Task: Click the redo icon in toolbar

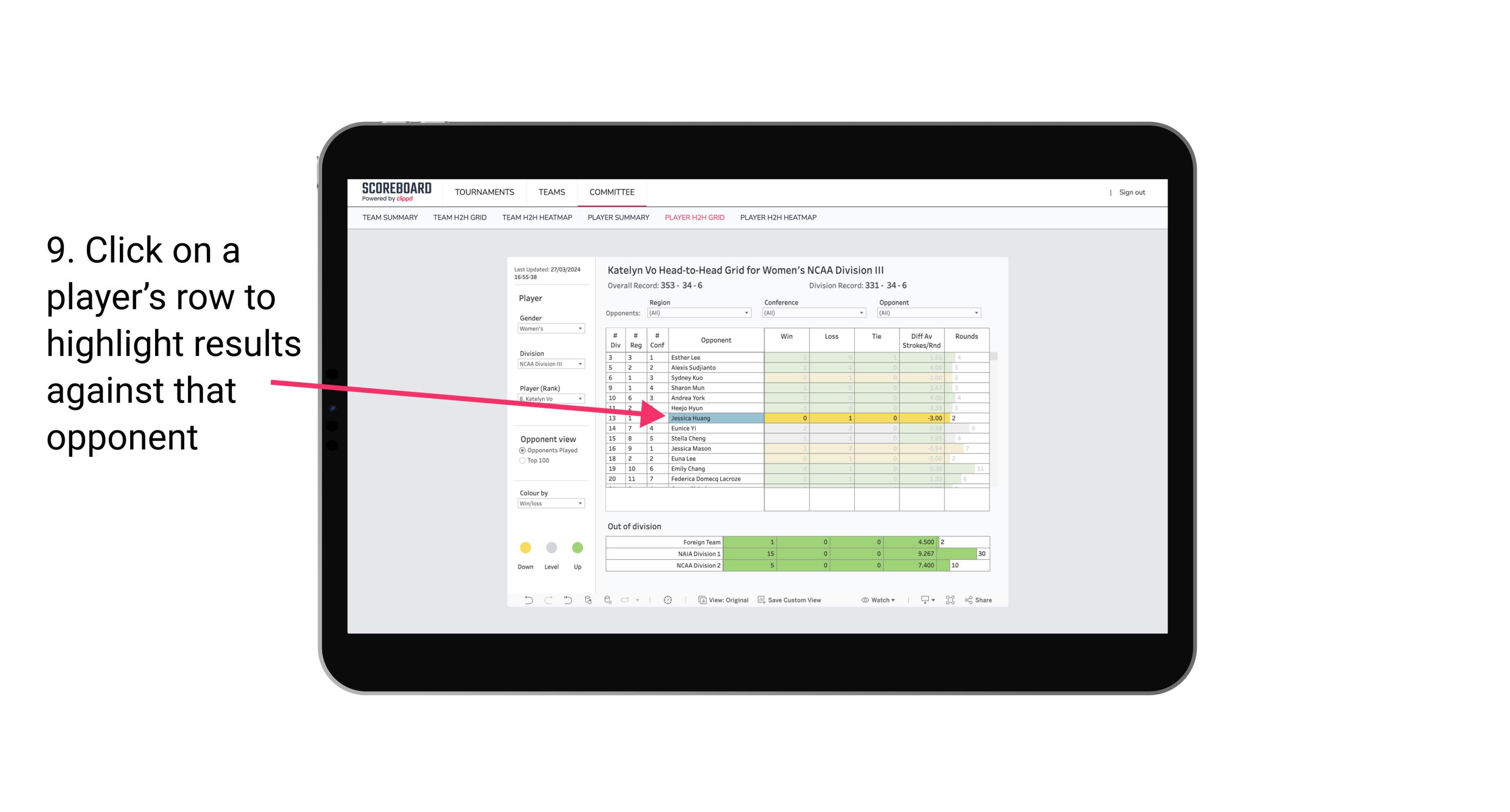Action: pos(548,601)
